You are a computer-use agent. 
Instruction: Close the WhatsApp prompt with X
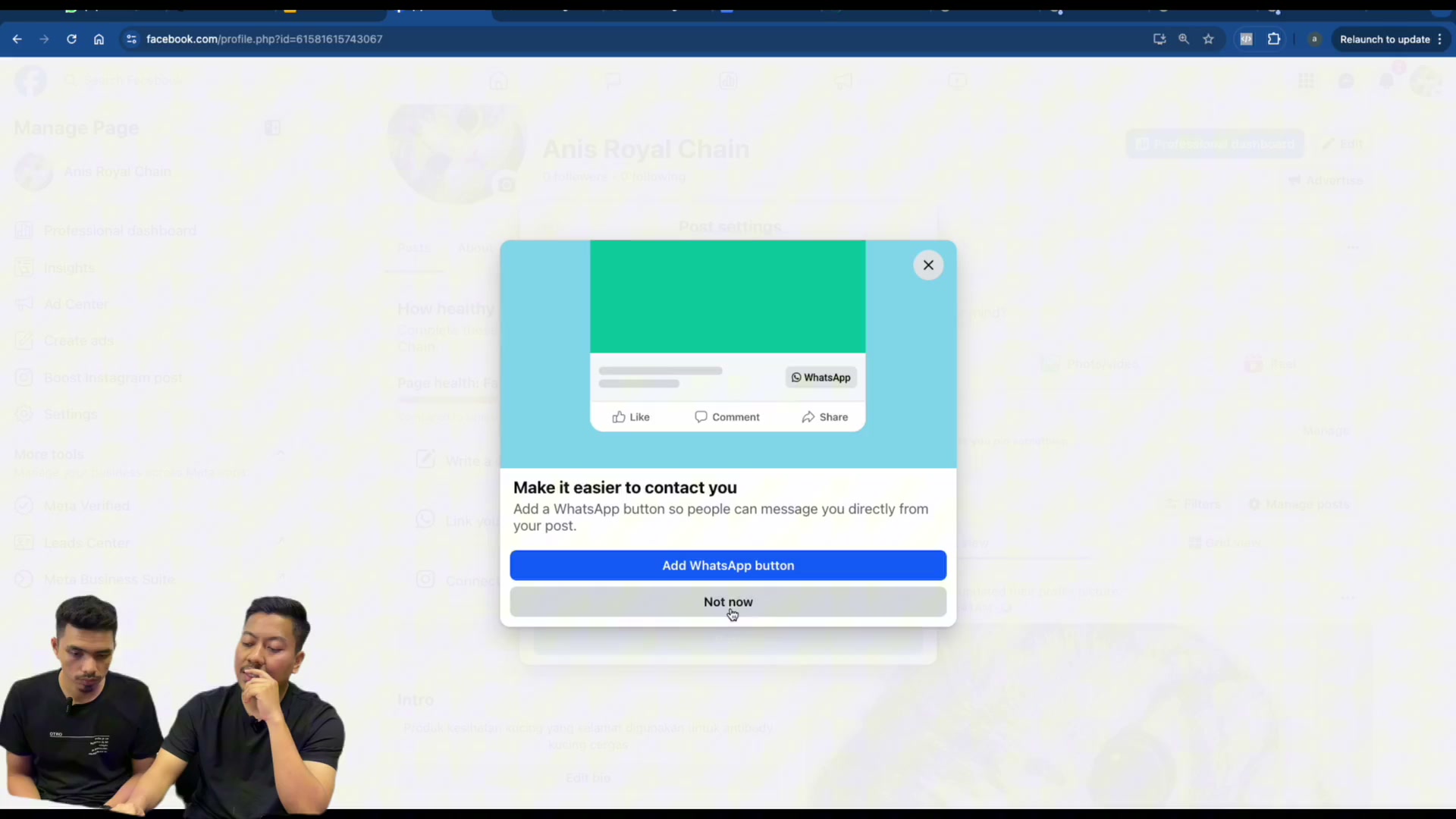coord(928,265)
